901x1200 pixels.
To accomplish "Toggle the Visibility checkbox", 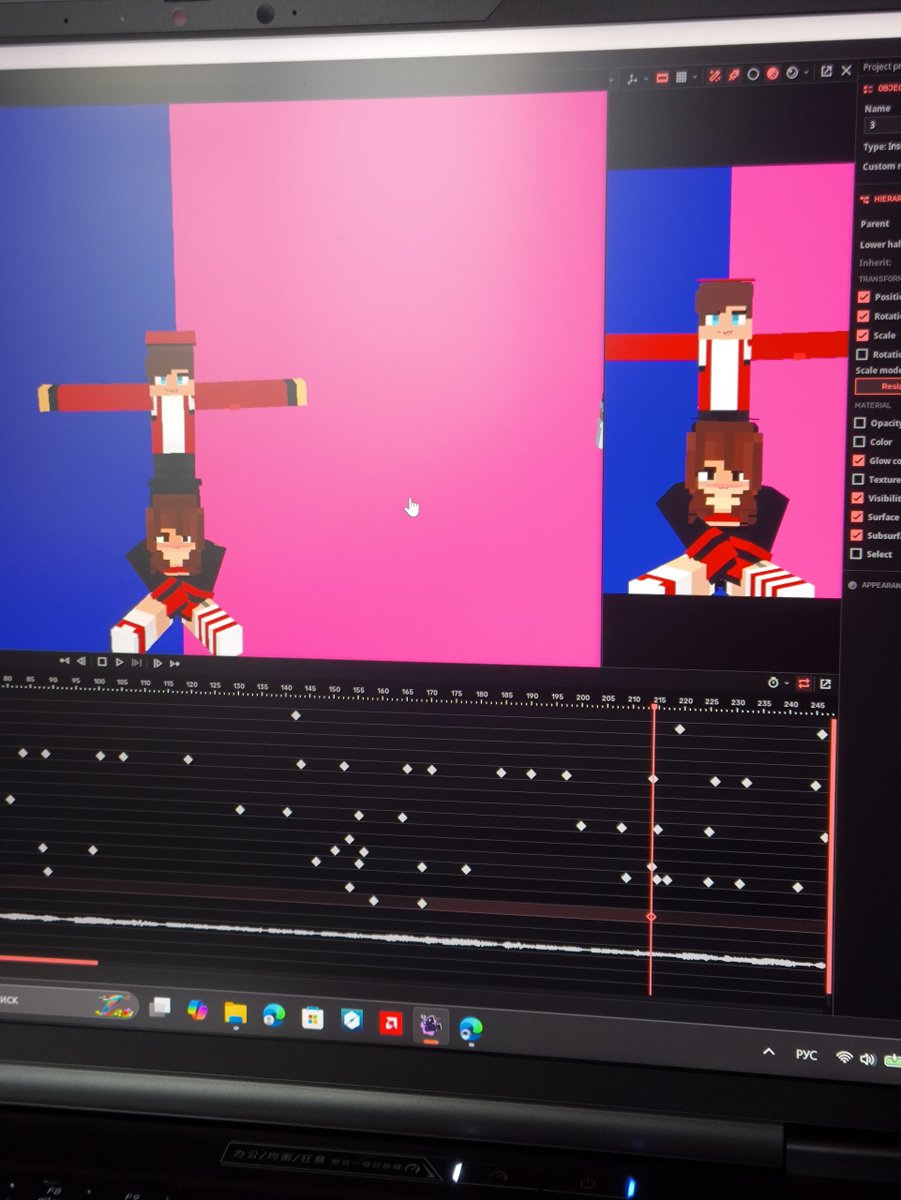I will click(x=857, y=498).
